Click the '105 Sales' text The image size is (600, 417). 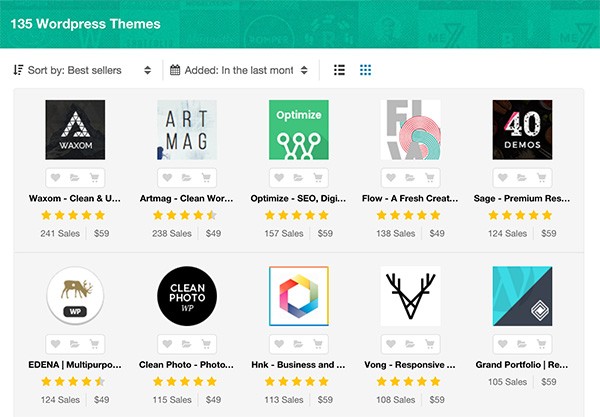tap(507, 382)
